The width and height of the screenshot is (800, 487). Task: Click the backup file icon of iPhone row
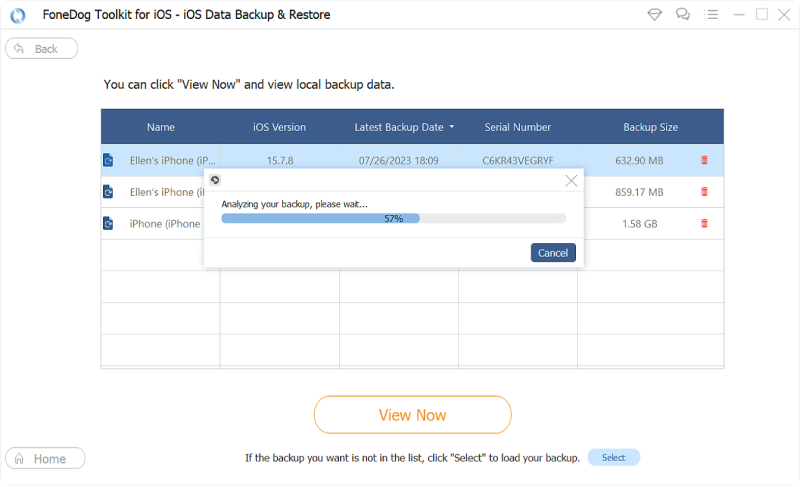(x=108, y=224)
